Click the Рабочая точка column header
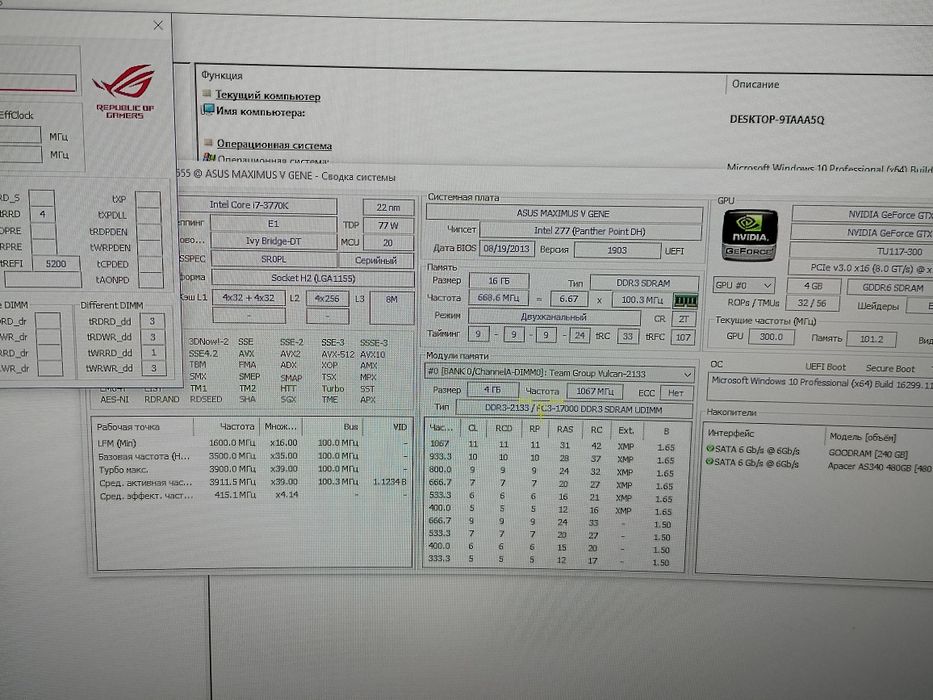Viewport: 933px width, 700px height. [128, 427]
